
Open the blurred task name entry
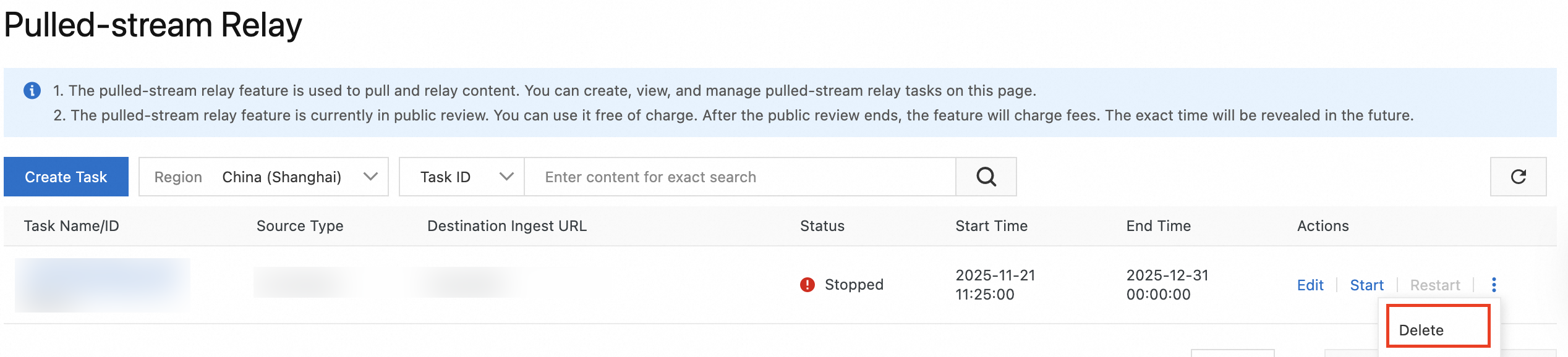103,285
